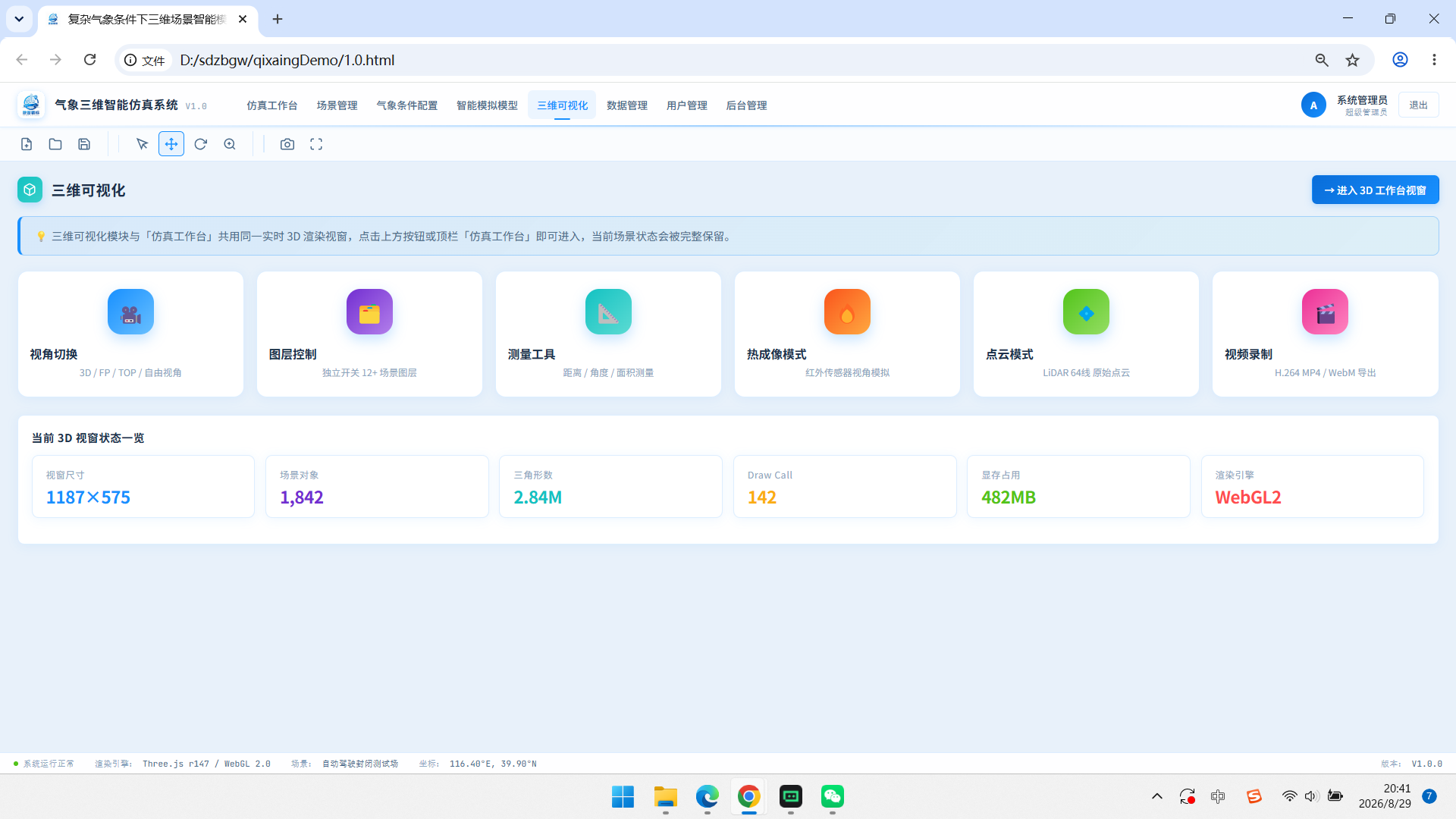Open folder icon in toolbar

[x=55, y=144]
